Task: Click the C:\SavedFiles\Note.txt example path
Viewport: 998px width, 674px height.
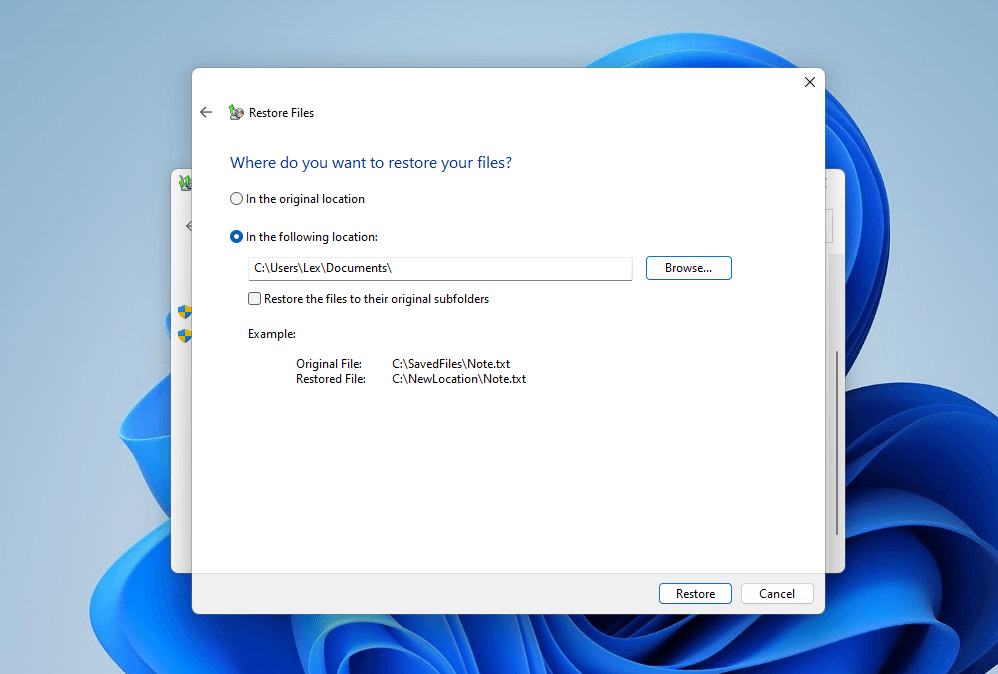Action: 451,364
